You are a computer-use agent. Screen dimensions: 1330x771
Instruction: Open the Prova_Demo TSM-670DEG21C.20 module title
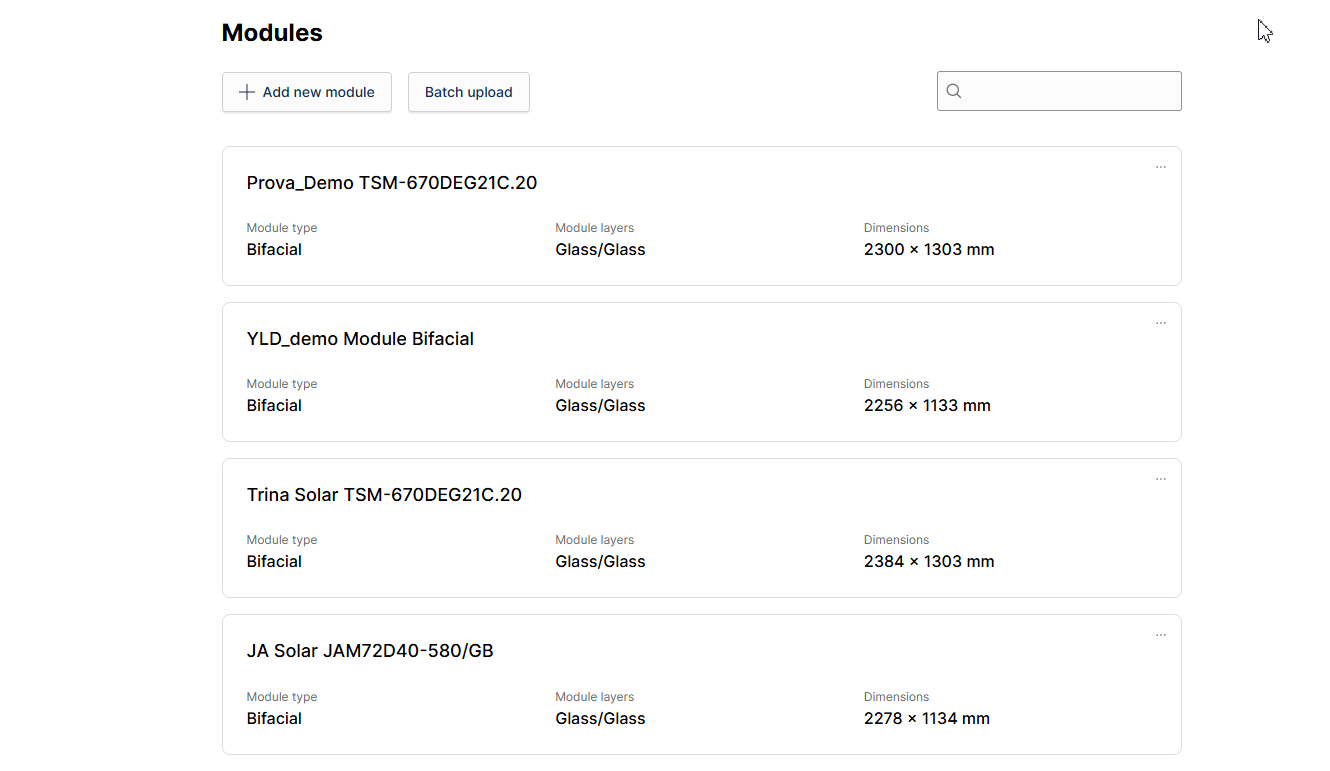click(392, 183)
